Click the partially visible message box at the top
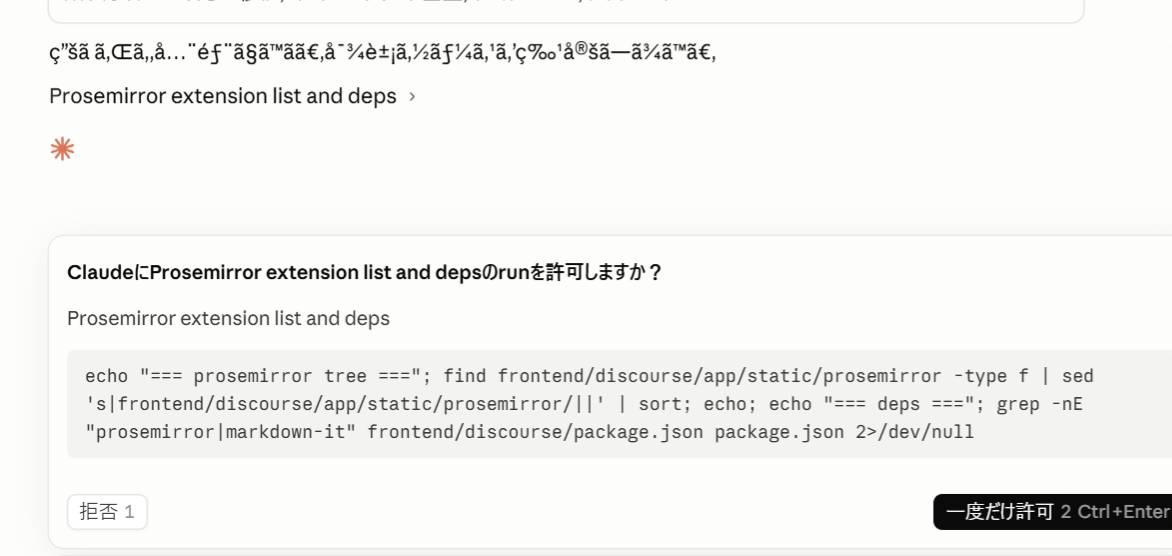The height and width of the screenshot is (556, 1172). (566, 11)
